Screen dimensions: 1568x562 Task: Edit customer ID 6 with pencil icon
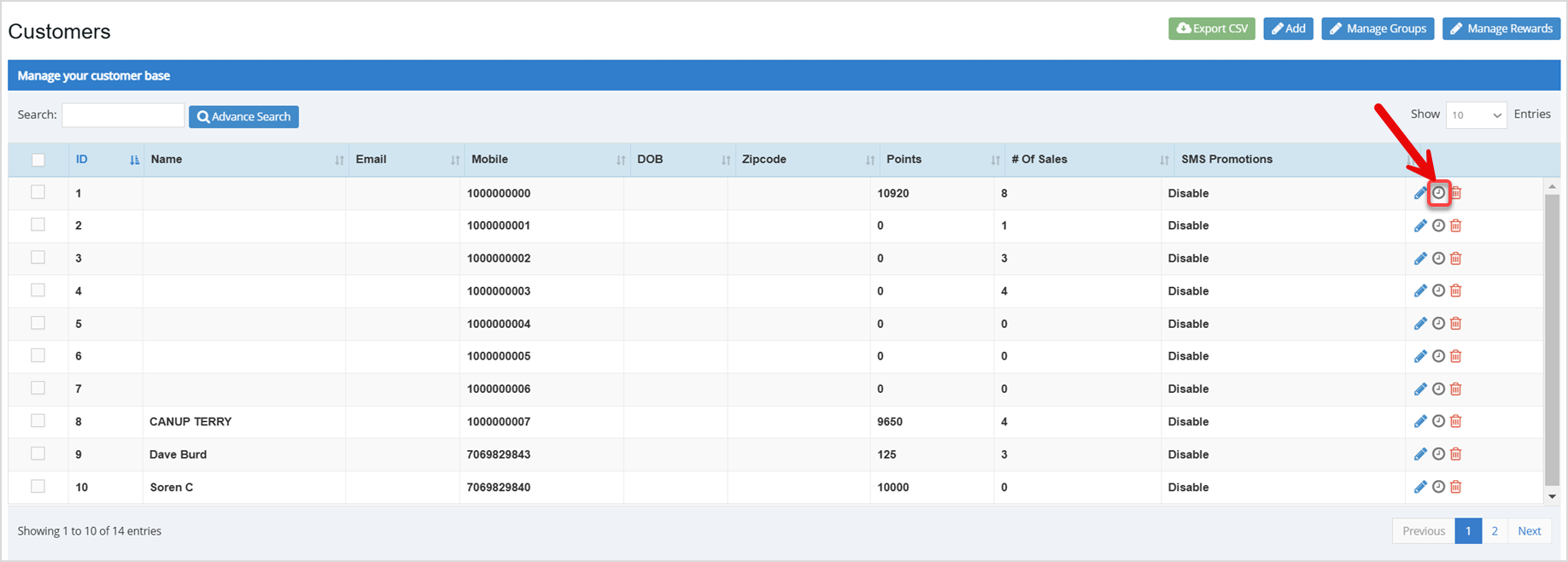point(1420,356)
